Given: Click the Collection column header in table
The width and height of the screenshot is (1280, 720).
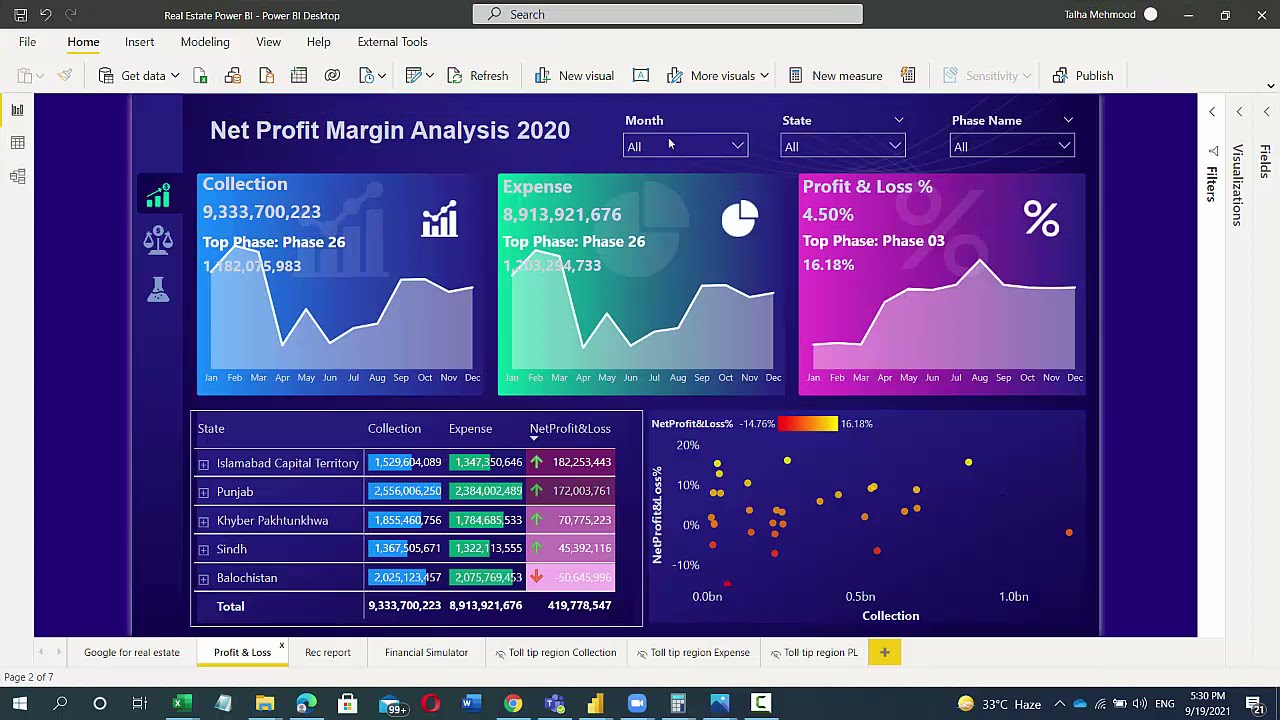Looking at the screenshot, I should 394,429.
